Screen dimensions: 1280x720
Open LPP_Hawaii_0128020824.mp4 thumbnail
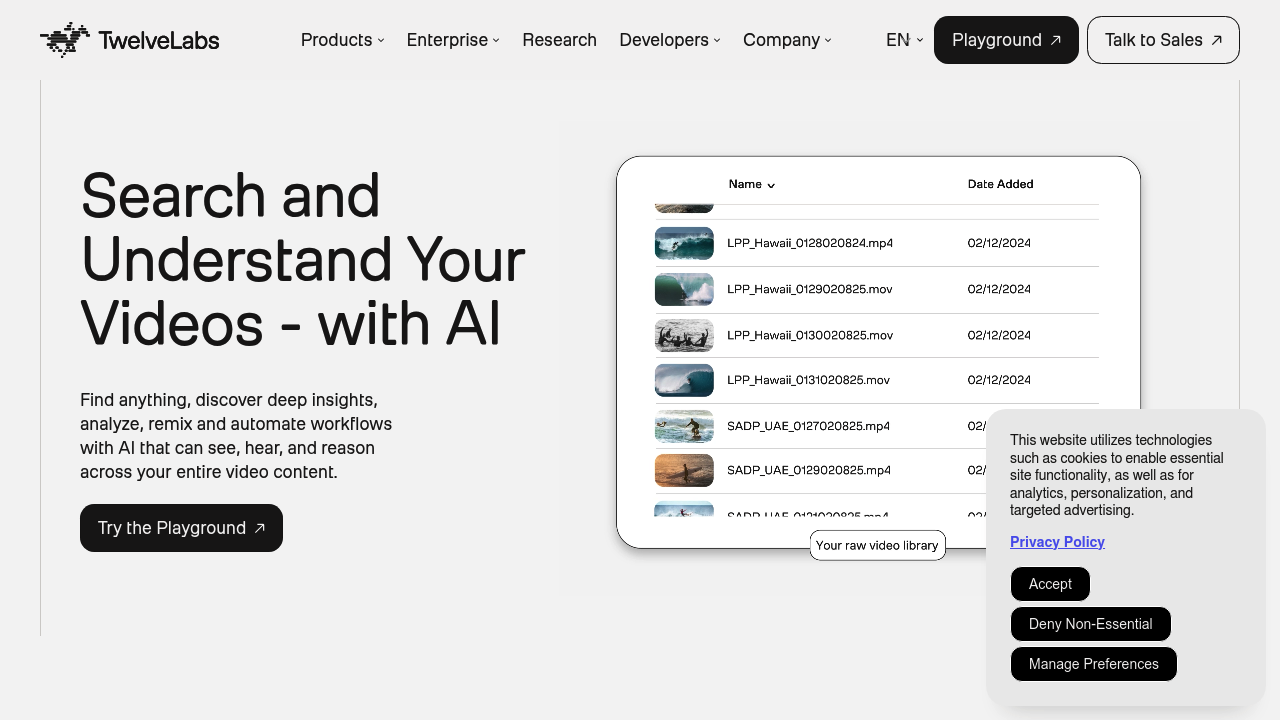click(x=684, y=243)
